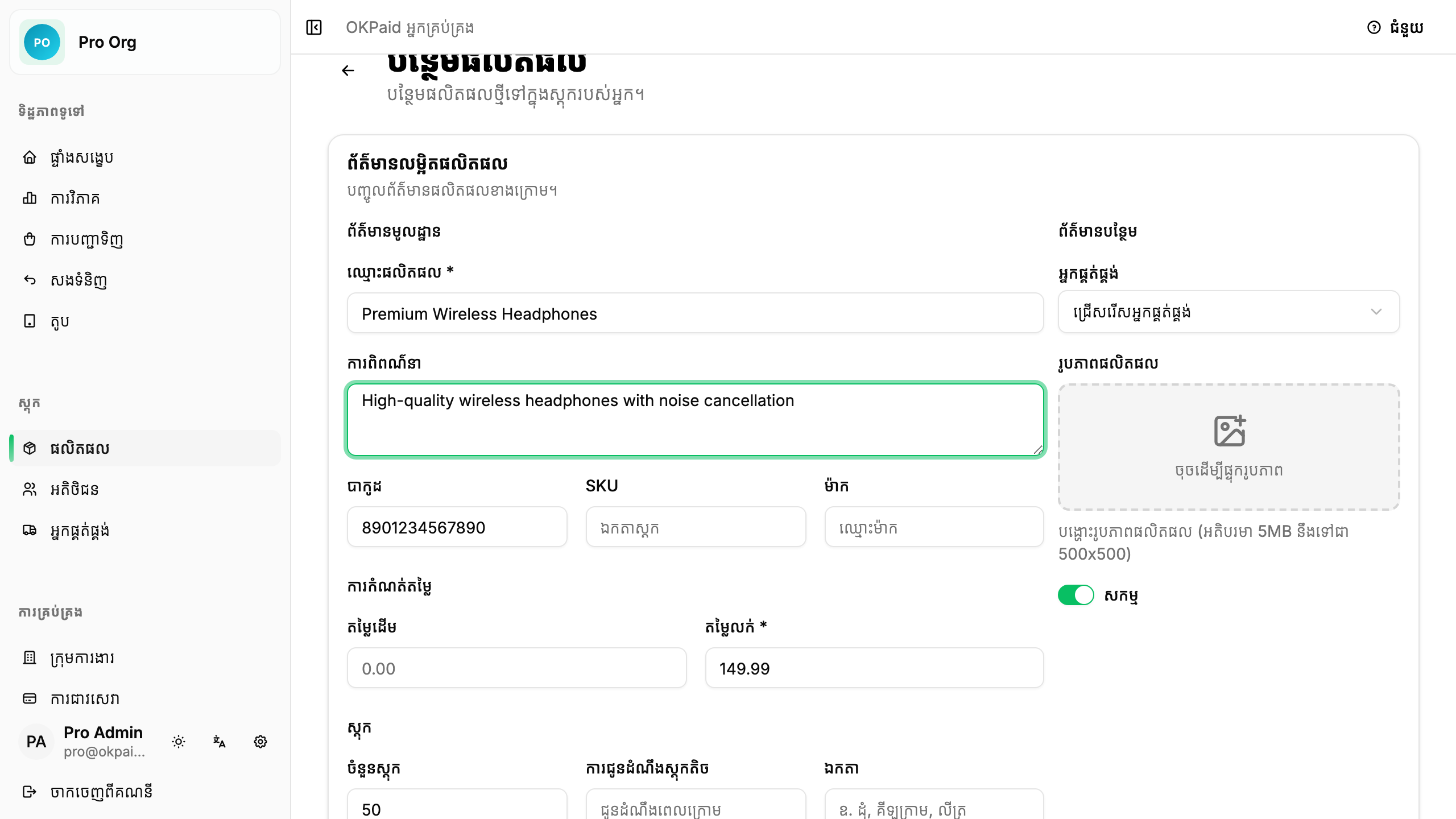Click the barcode field 8901234567890
Screen dimensions: 1456x819
[457, 527]
